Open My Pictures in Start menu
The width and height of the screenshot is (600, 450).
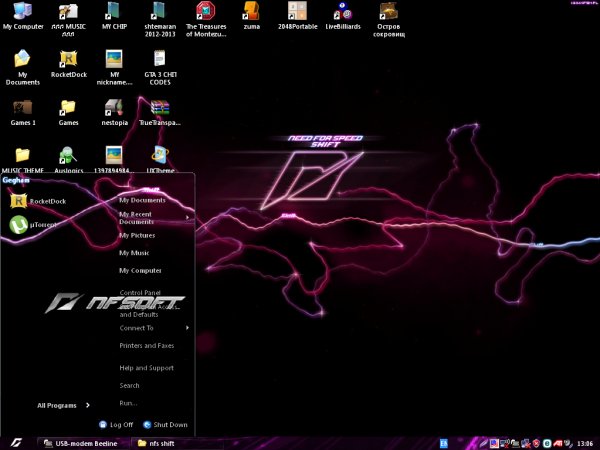tap(137, 235)
